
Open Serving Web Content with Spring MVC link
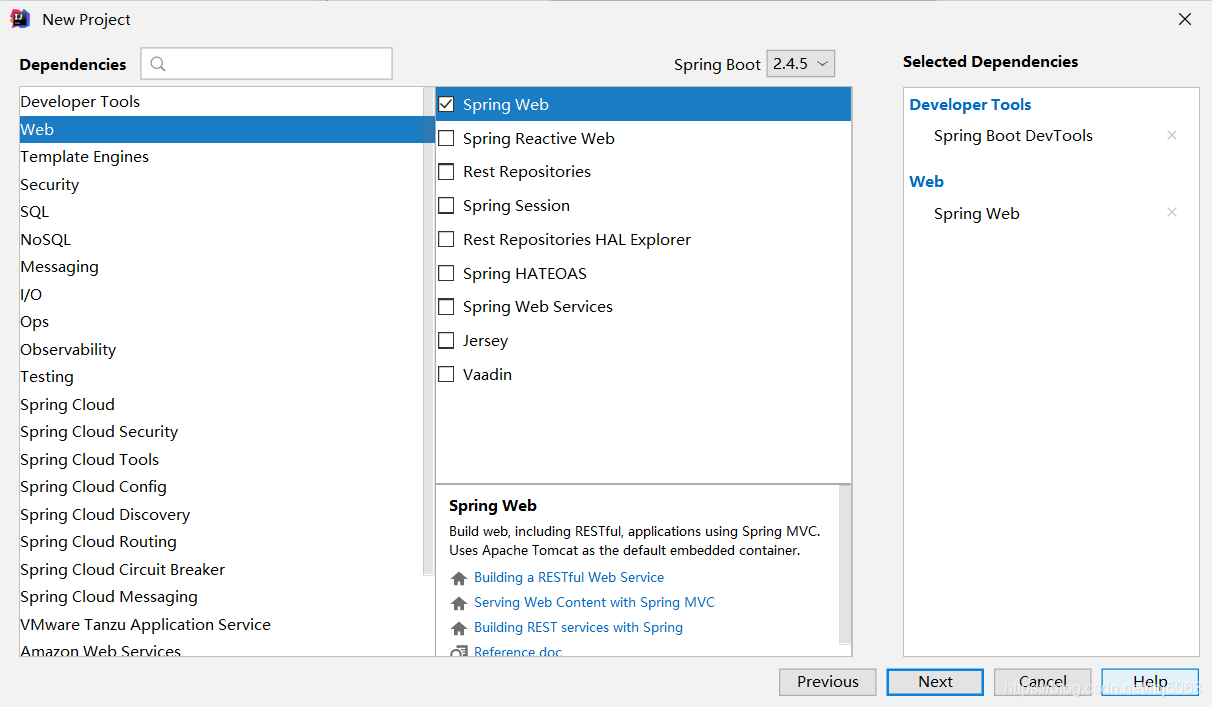click(594, 602)
